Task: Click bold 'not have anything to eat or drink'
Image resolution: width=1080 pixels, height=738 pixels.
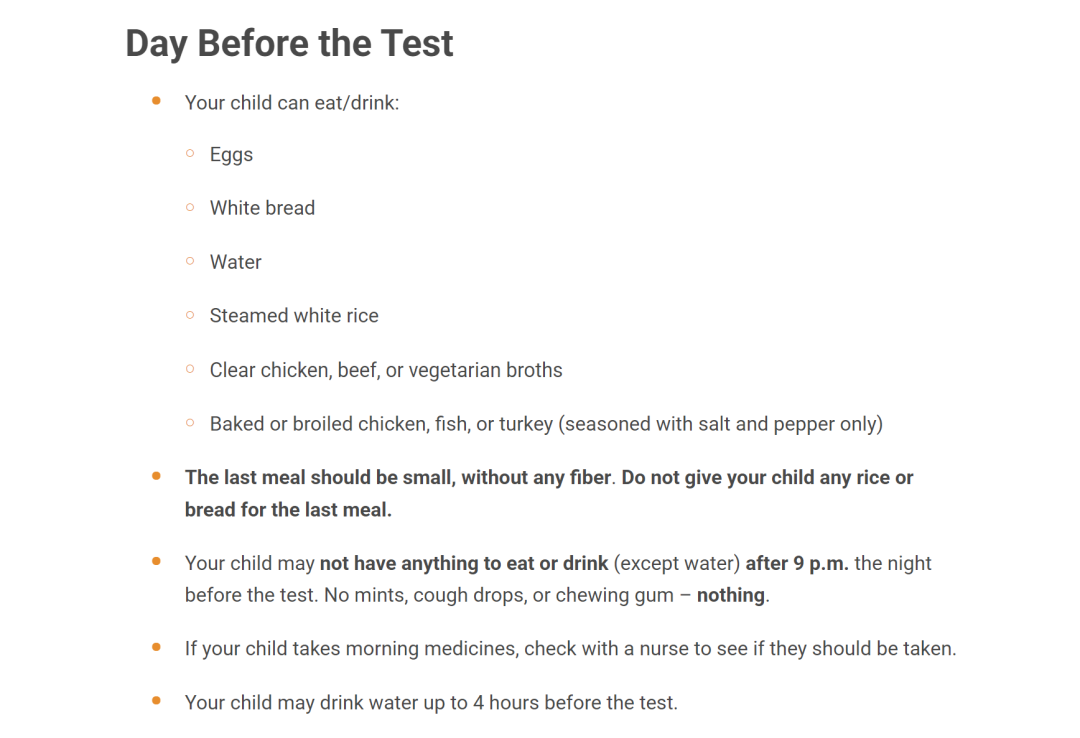Action: (464, 564)
